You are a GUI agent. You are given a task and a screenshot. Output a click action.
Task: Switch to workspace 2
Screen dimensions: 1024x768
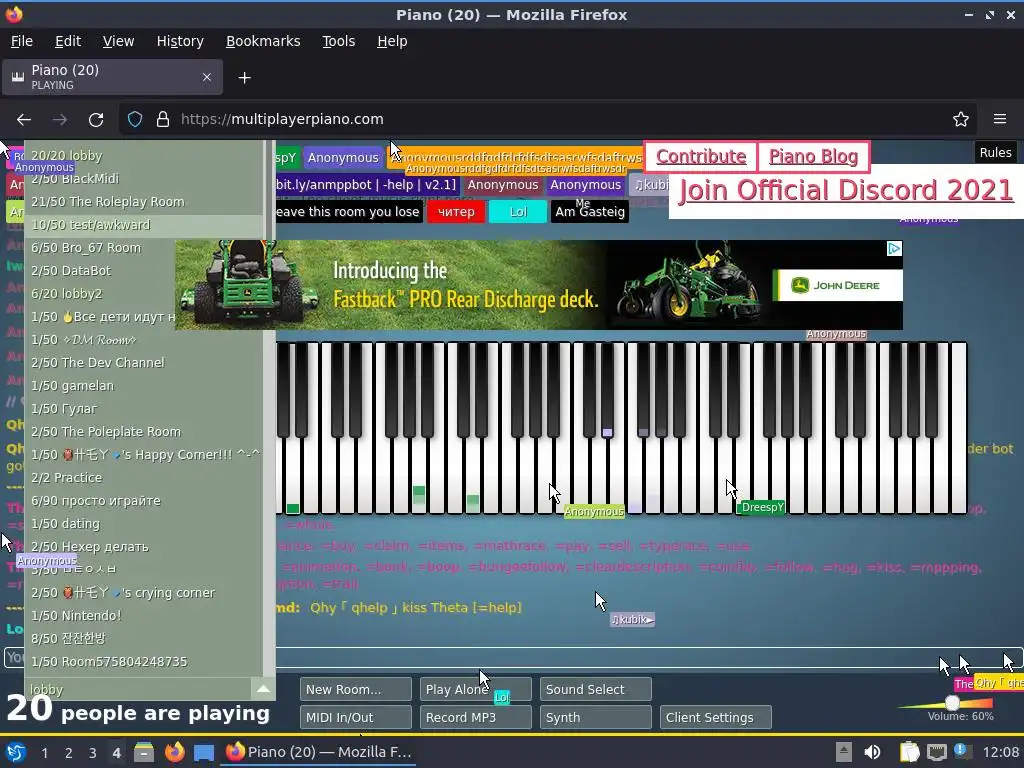[x=69, y=753]
